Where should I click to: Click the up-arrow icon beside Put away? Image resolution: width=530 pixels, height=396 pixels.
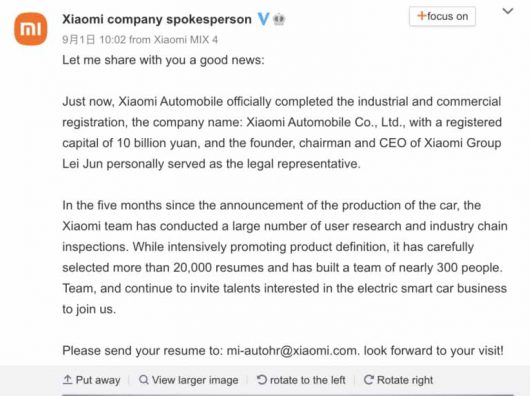pyautogui.click(x=67, y=380)
